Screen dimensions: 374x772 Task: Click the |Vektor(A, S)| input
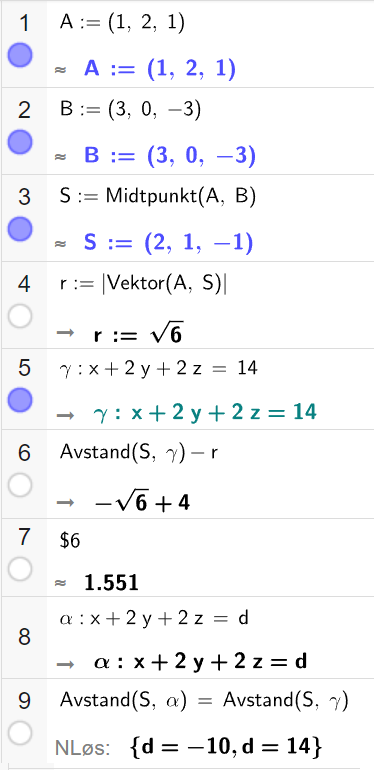point(143,284)
